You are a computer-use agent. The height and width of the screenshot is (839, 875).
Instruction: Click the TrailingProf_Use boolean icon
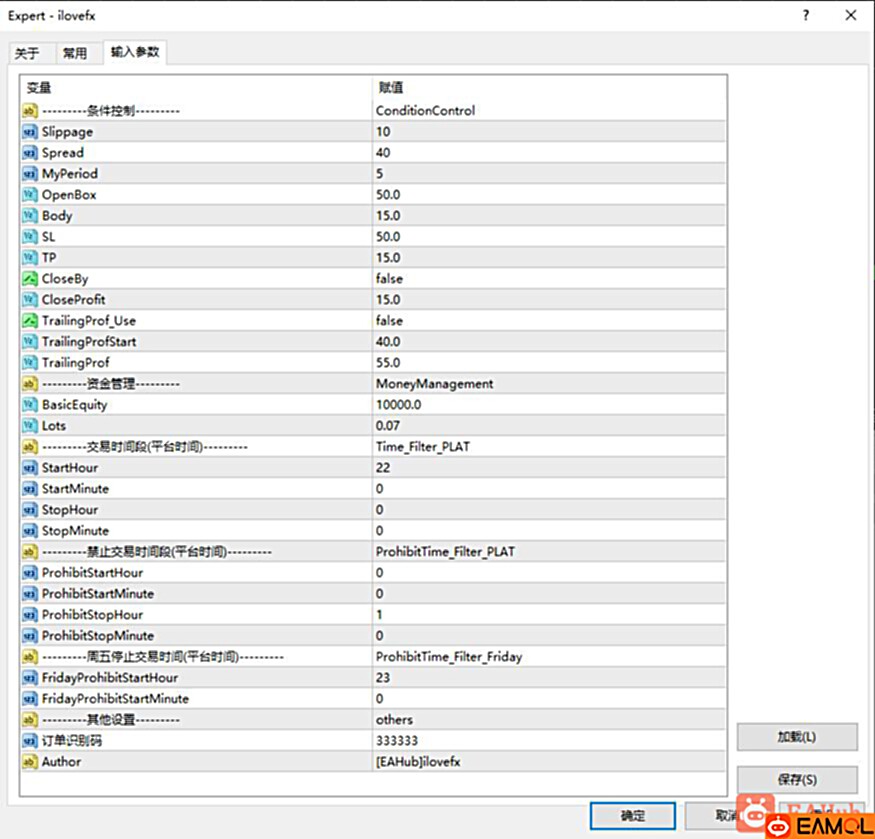30,321
